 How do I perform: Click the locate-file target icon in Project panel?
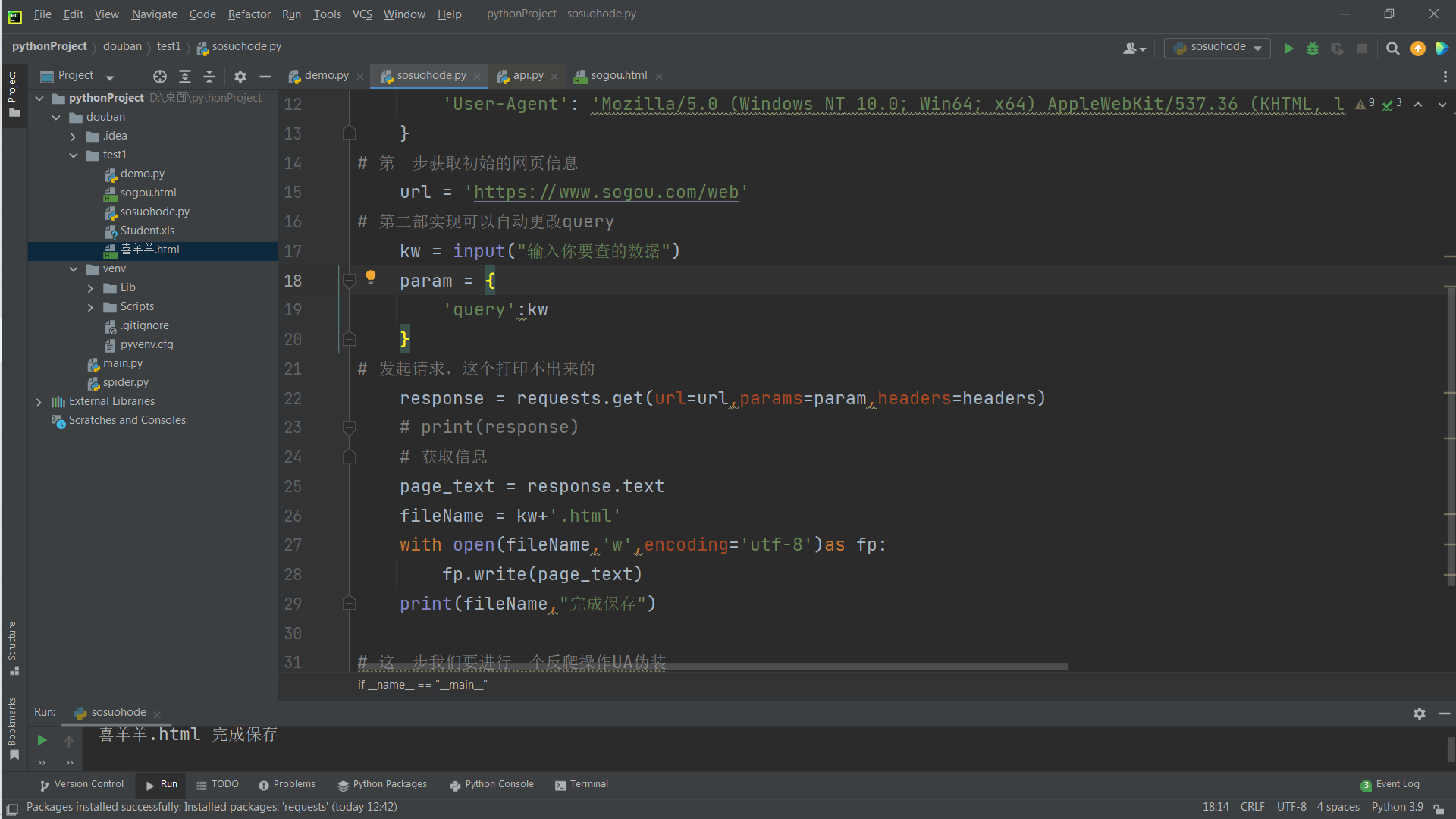(159, 77)
